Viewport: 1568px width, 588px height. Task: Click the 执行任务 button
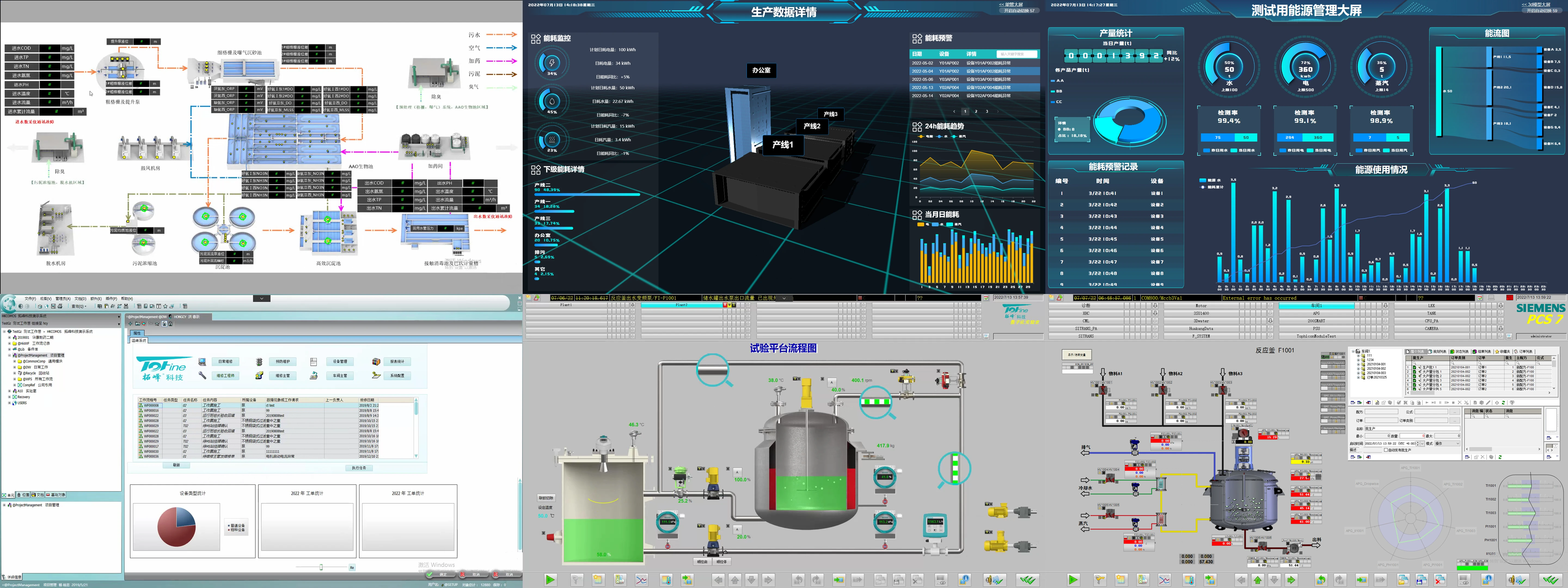359,468
